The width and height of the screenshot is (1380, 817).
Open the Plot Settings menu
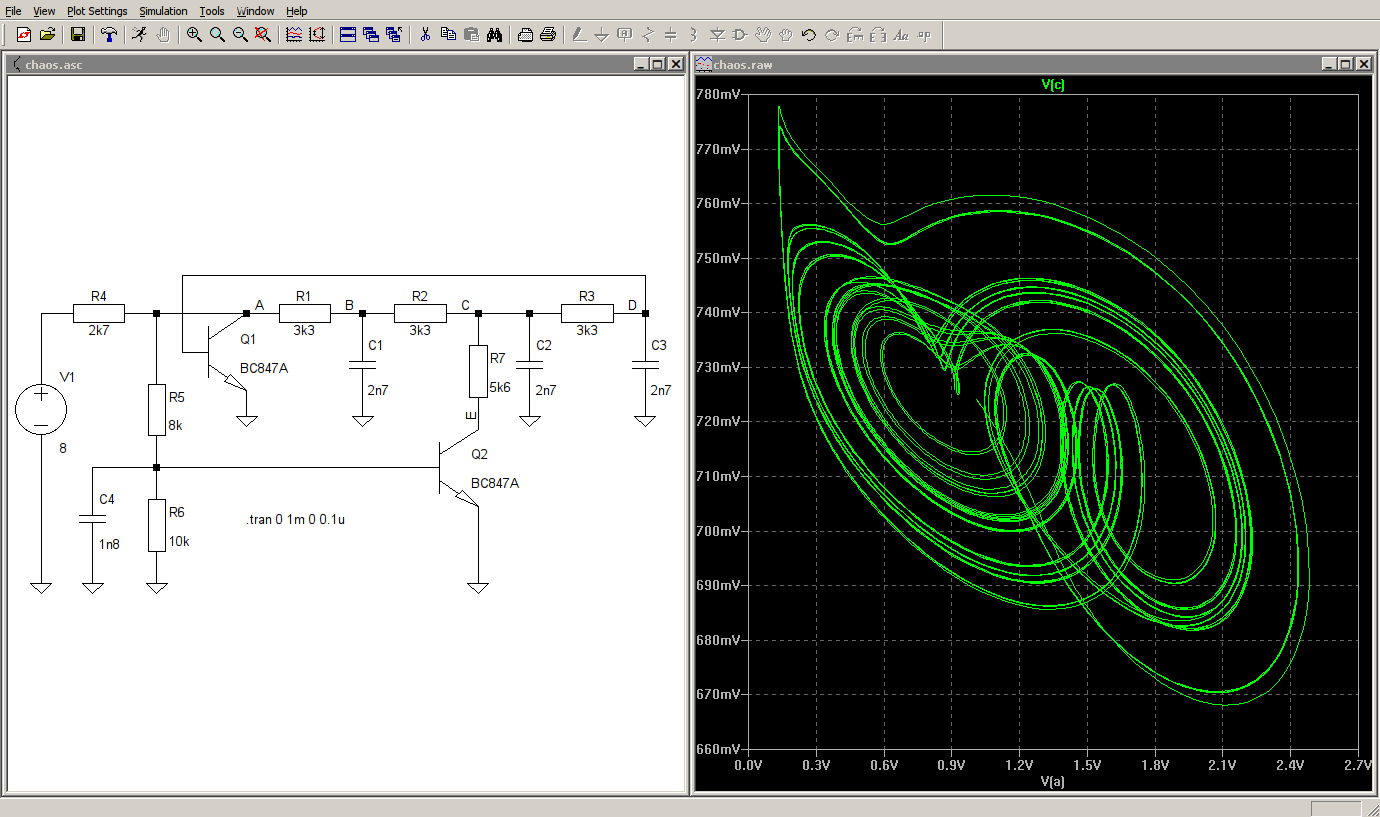(x=97, y=11)
